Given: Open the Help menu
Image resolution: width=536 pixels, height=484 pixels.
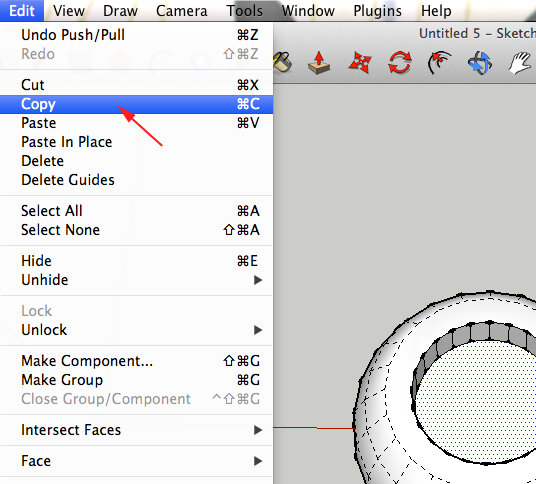Looking at the screenshot, I should click(x=436, y=11).
